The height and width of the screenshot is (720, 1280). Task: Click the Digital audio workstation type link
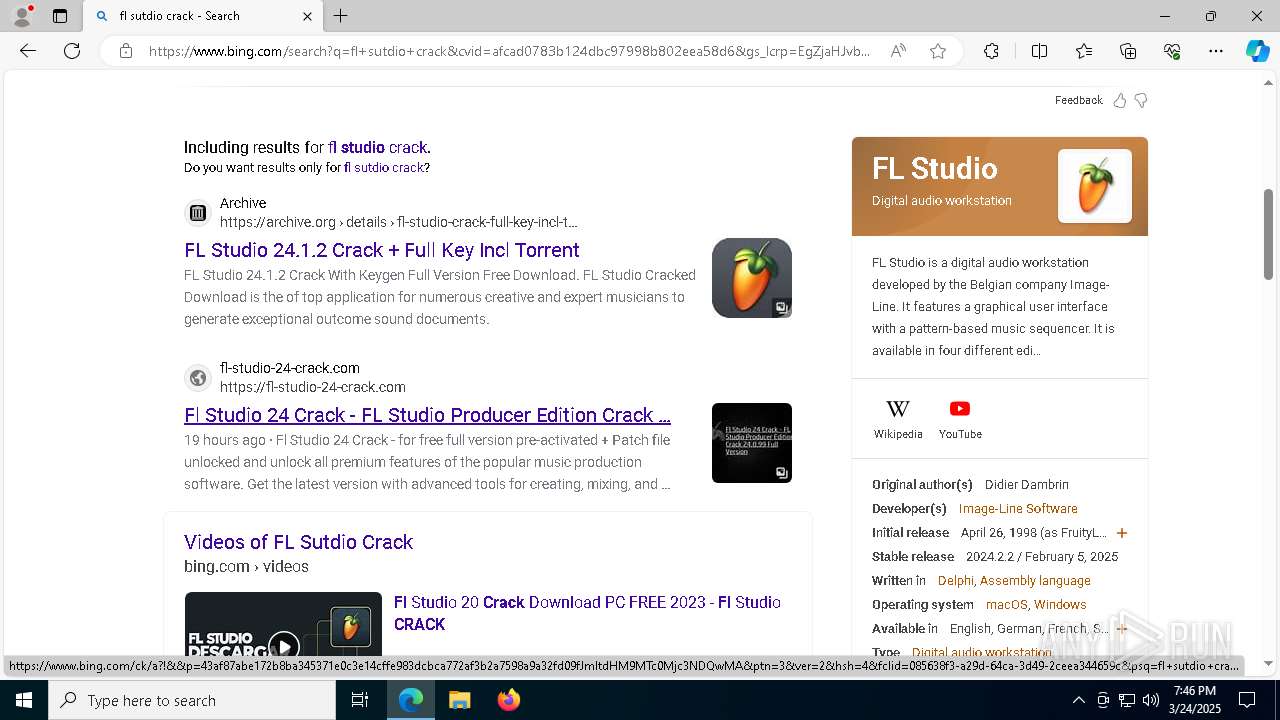pos(982,653)
